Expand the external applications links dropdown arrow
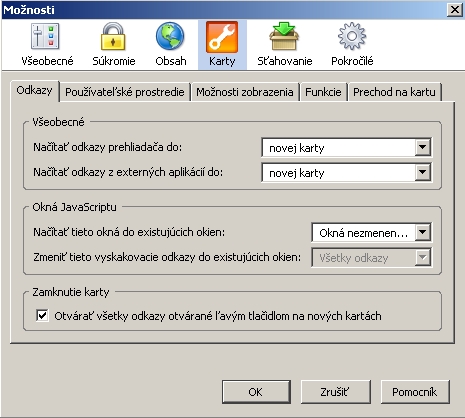Screen dimensions: 465x418 423,172
